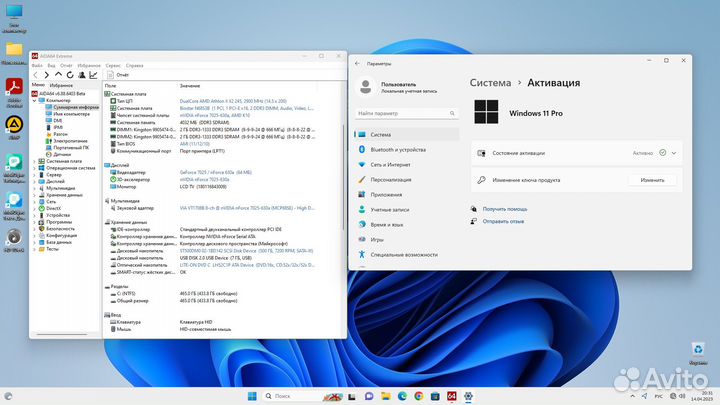
Task: Click the Пользователь account avatar
Action: (x=366, y=87)
